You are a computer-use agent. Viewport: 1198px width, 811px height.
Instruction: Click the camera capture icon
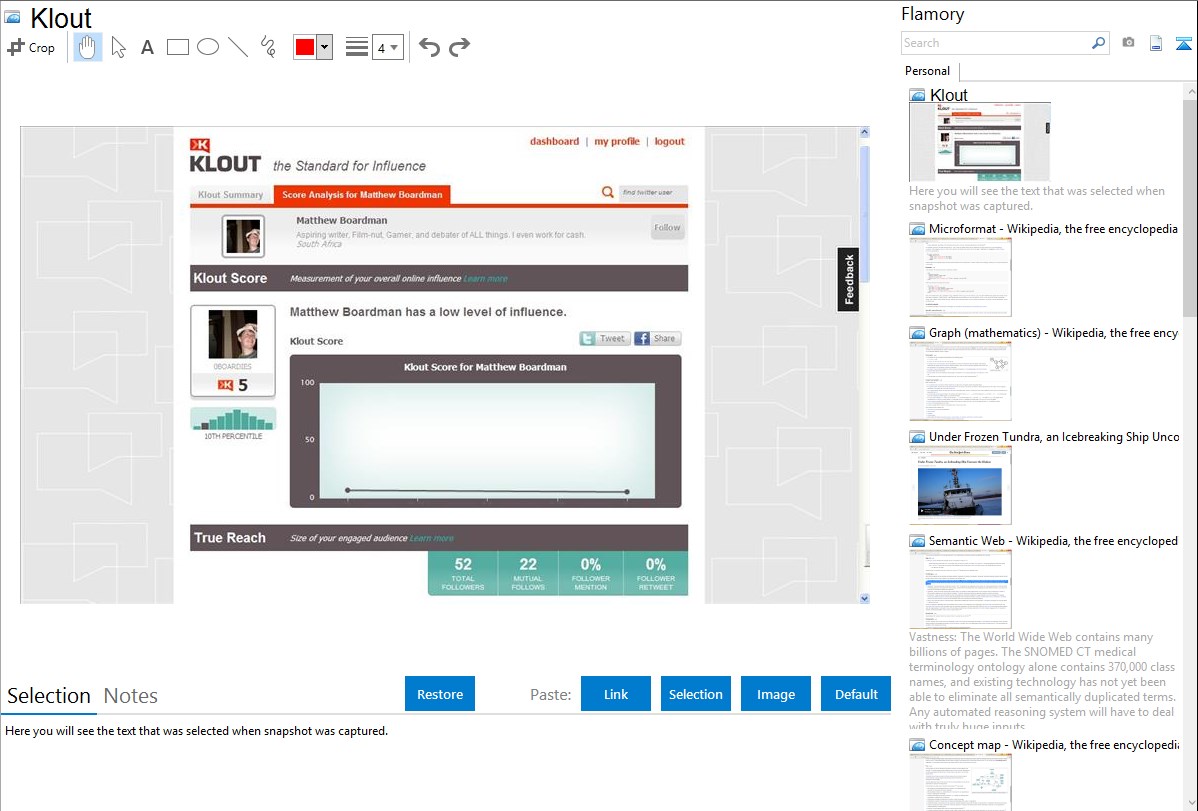1128,43
